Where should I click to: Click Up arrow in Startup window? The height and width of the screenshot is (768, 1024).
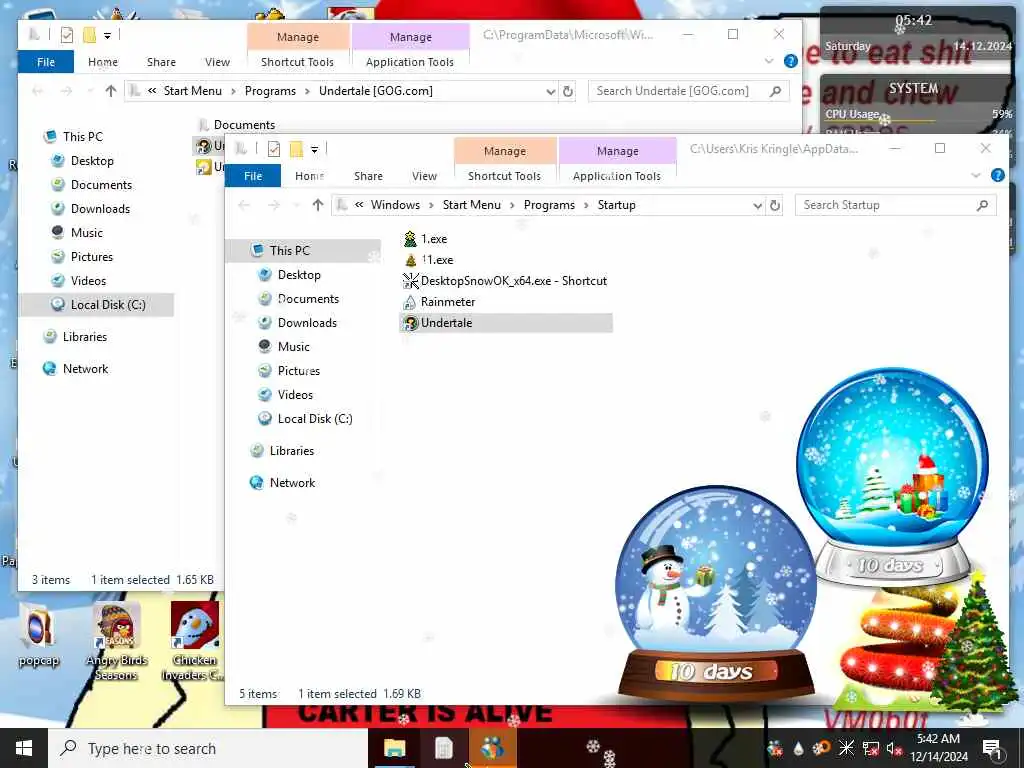tap(317, 205)
